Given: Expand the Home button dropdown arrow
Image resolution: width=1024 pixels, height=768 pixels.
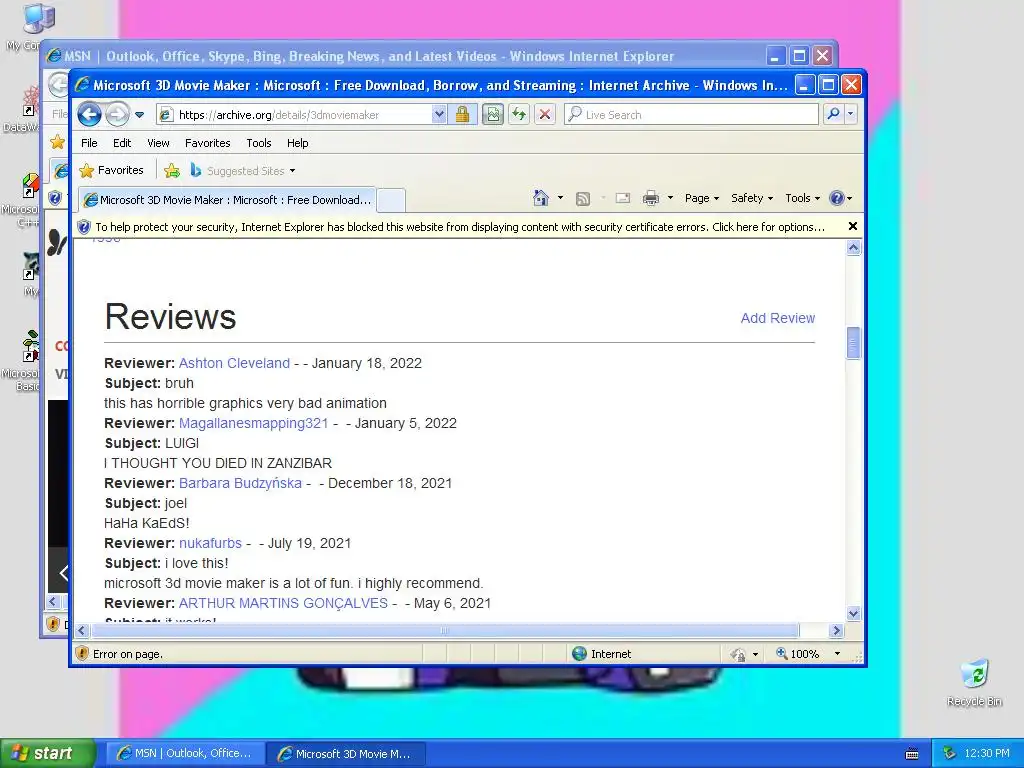Looking at the screenshot, I should pos(560,198).
